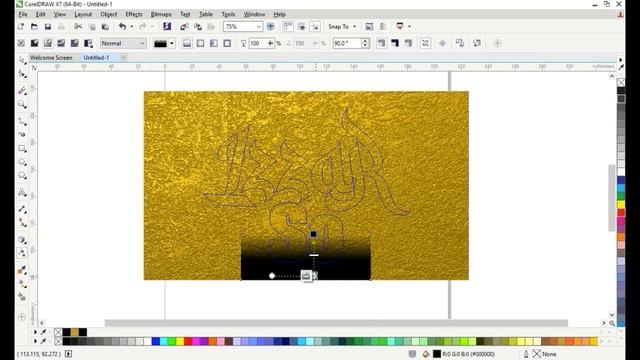Click the Open file icon
The width and height of the screenshot is (640, 360).
tap(34, 27)
